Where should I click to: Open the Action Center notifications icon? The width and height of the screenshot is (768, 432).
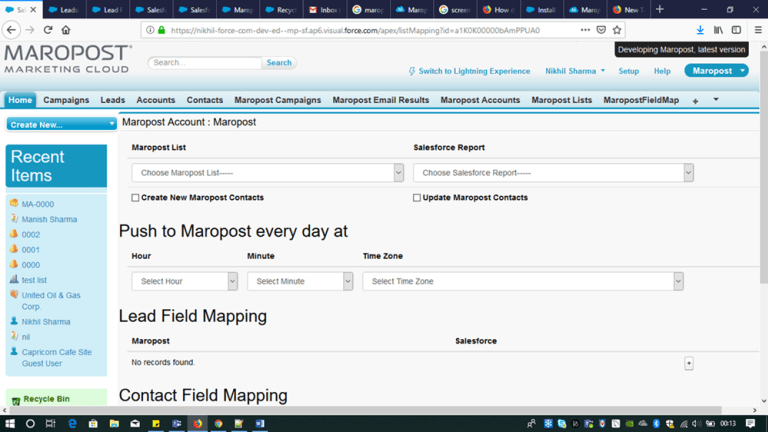(750, 423)
